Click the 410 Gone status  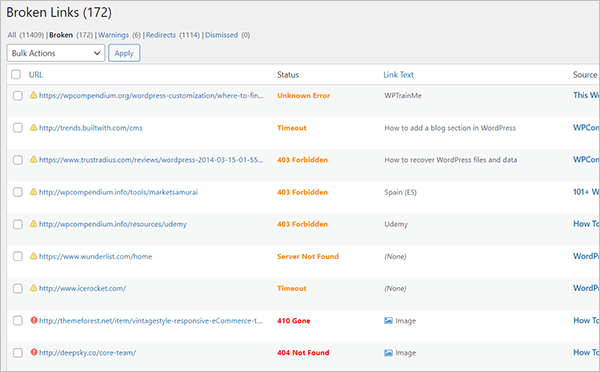pos(294,321)
